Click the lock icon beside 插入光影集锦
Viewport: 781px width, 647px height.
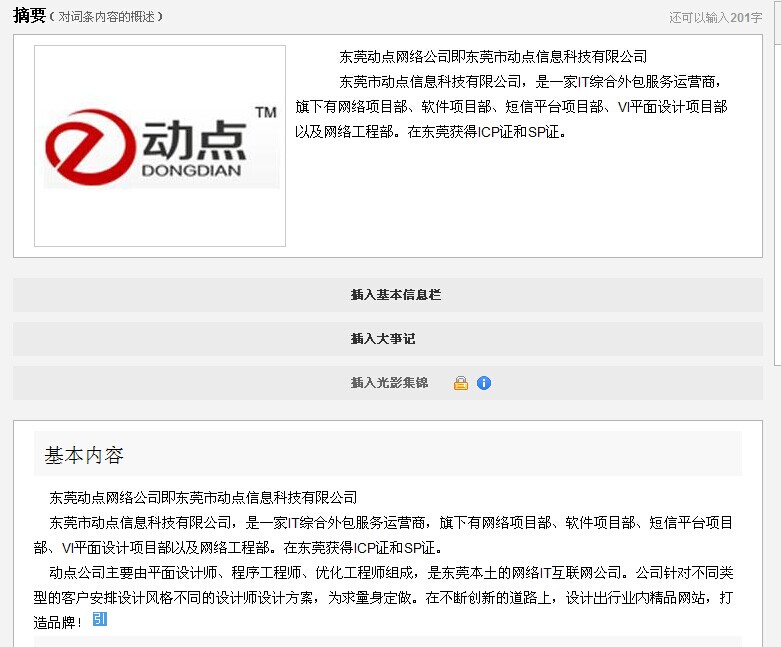pyautogui.click(x=461, y=383)
